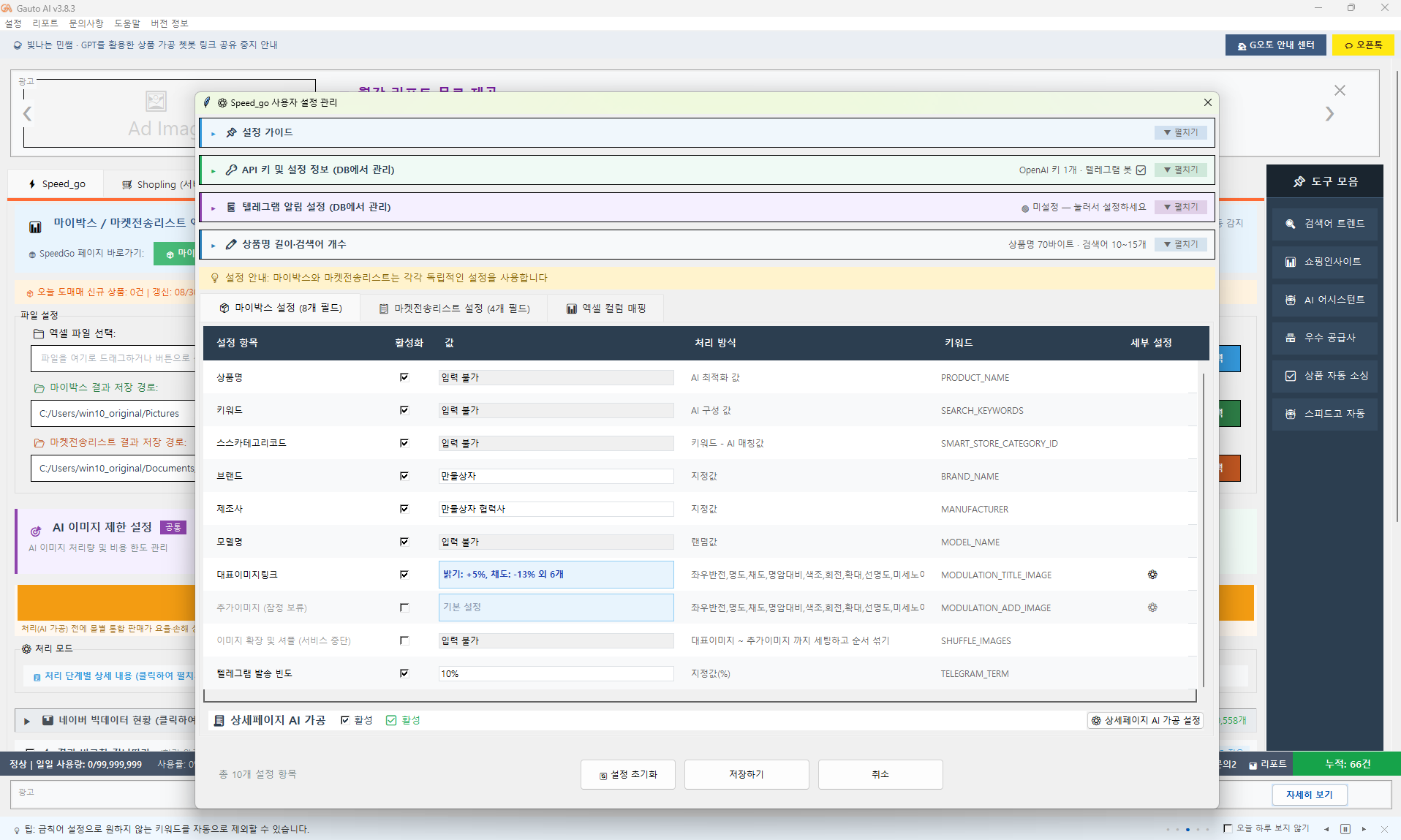This screenshot has width=1401, height=840.
Task: Expand 상품명 길이·검색어 개수 펼치기
Action: coord(1181,244)
